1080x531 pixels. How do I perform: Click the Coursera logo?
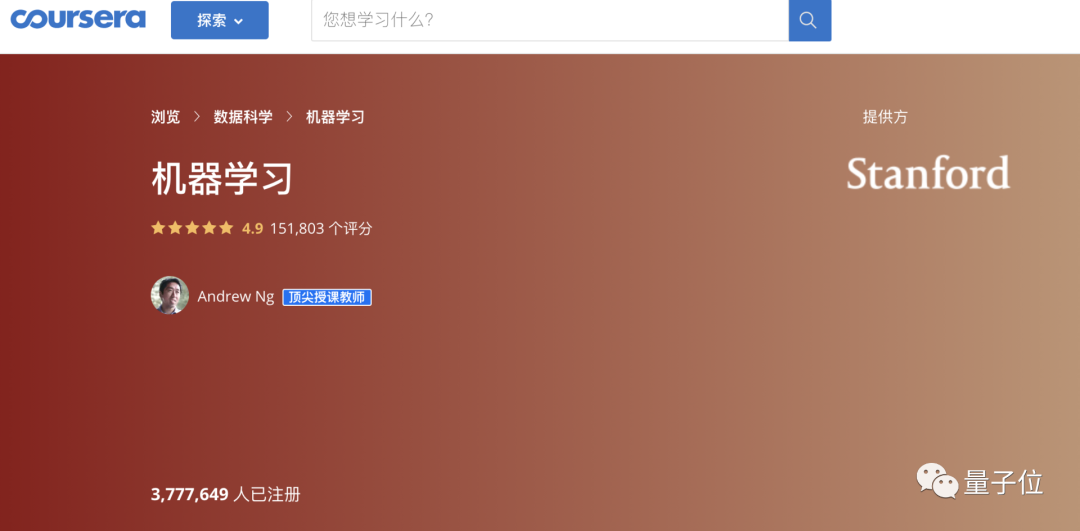click(x=78, y=19)
